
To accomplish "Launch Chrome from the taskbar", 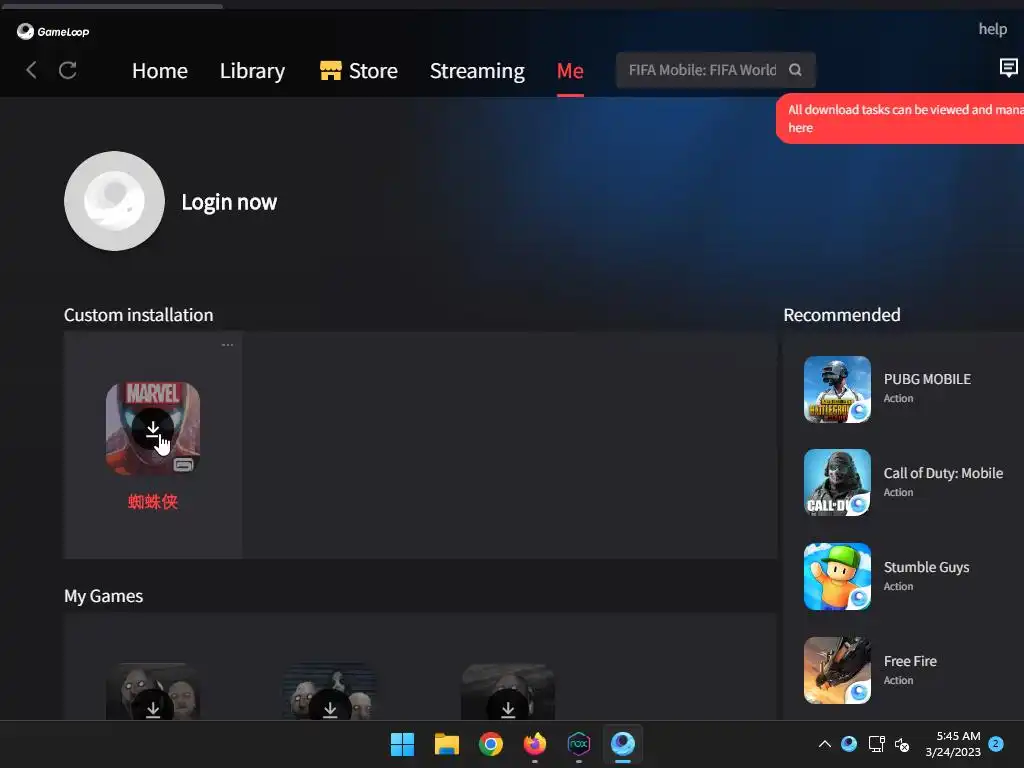I will [x=490, y=744].
